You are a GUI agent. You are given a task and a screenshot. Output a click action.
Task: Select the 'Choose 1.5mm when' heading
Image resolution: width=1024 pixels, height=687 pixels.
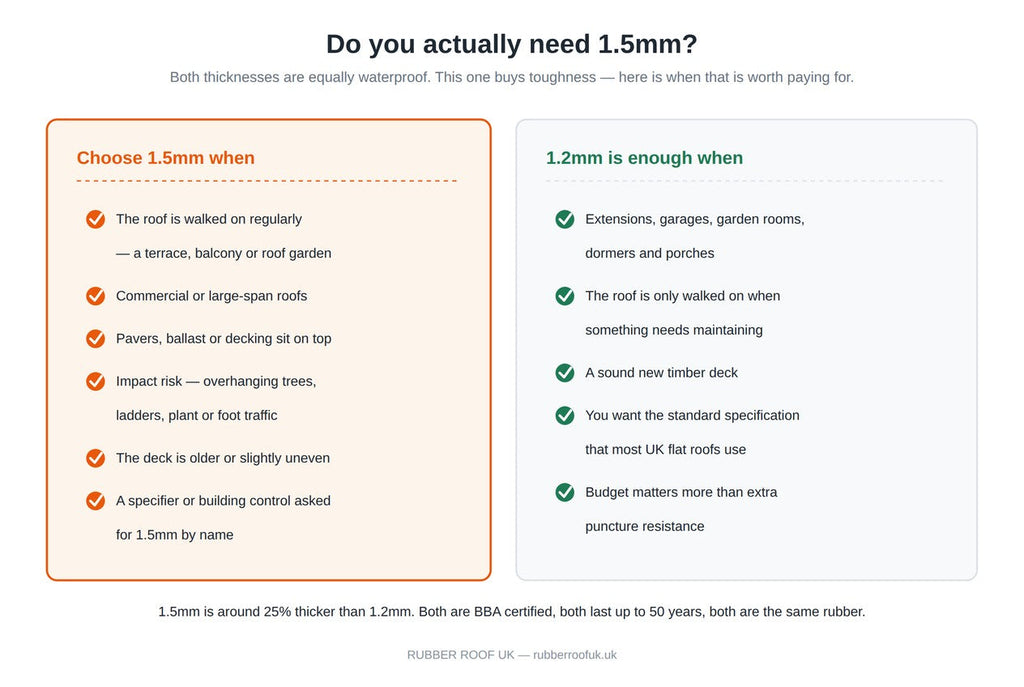(166, 158)
